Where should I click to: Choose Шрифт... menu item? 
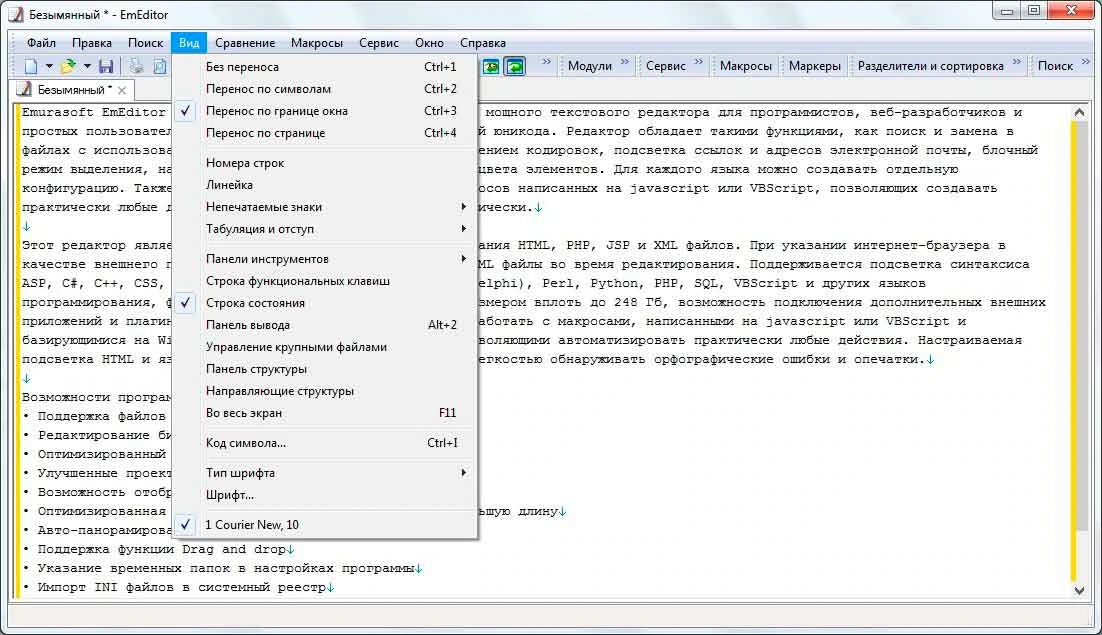325,495
